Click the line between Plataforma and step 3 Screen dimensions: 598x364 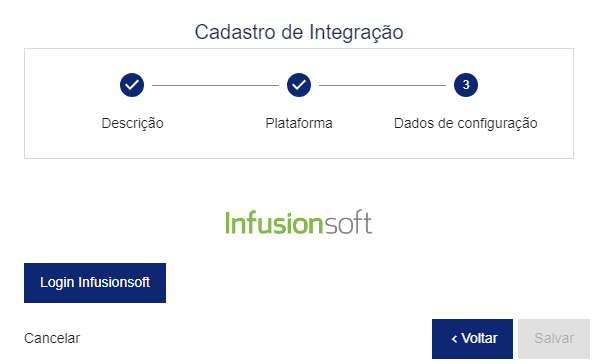pos(382,85)
